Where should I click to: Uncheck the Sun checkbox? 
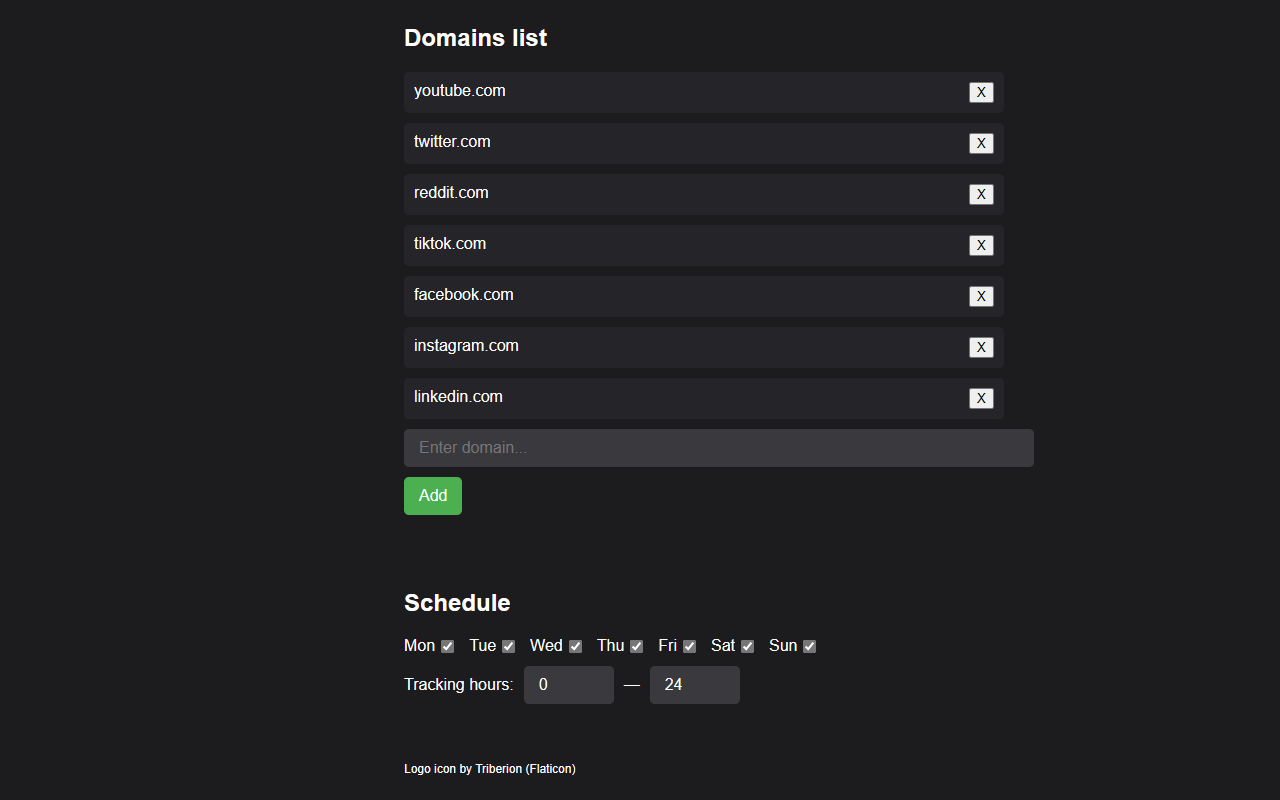pos(809,647)
